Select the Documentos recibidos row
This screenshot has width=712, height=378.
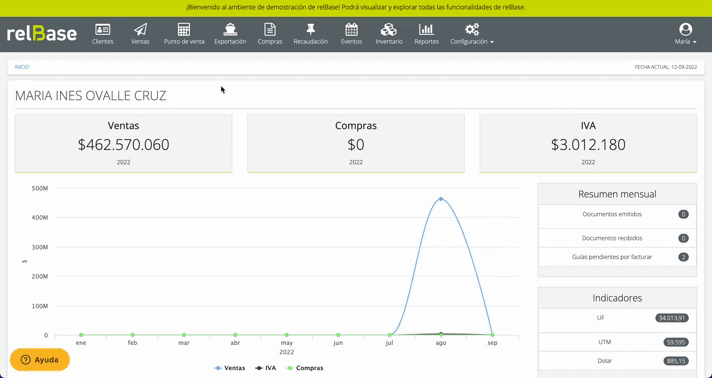(x=617, y=238)
